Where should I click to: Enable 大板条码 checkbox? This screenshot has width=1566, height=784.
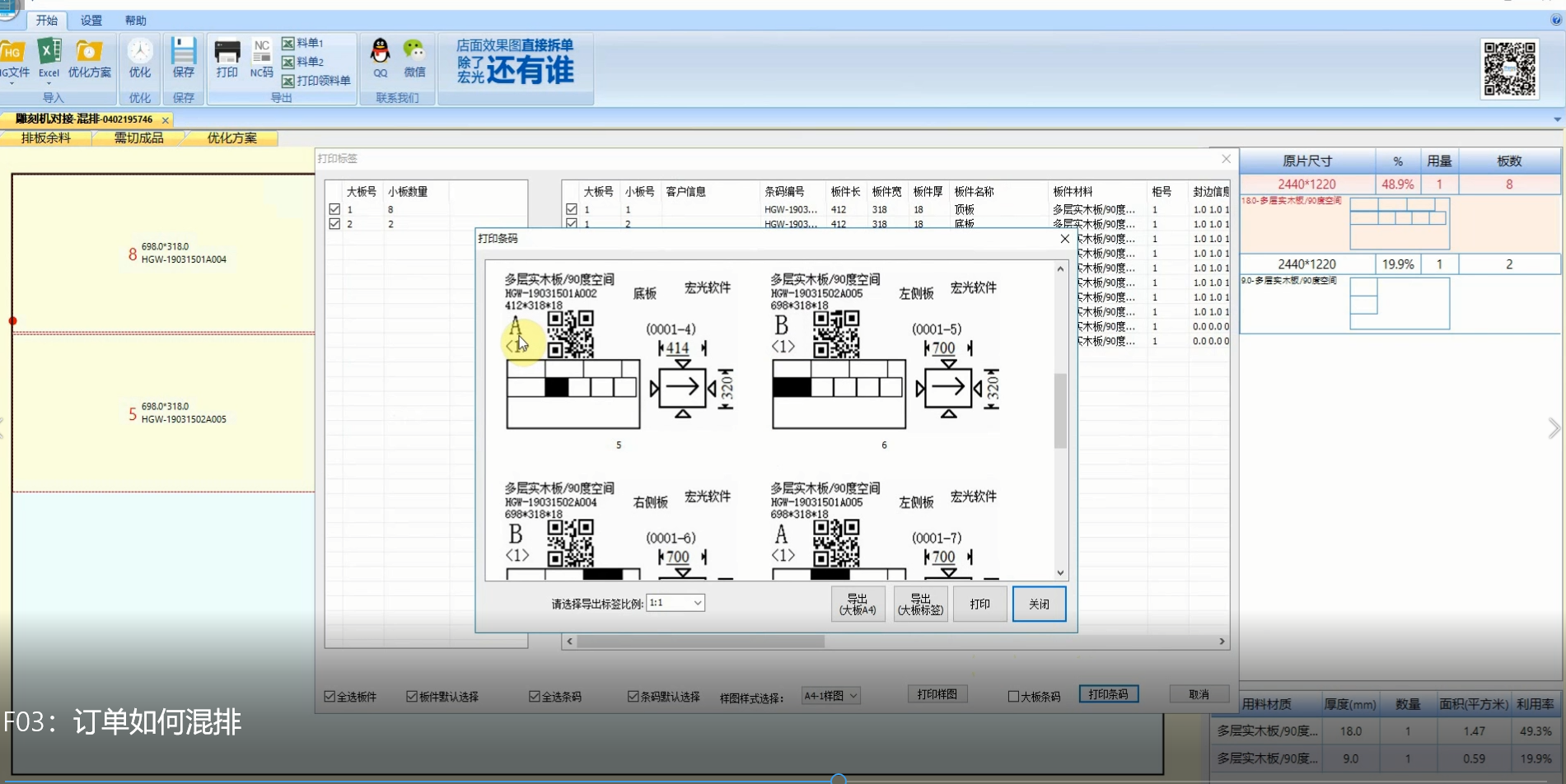tap(1013, 697)
